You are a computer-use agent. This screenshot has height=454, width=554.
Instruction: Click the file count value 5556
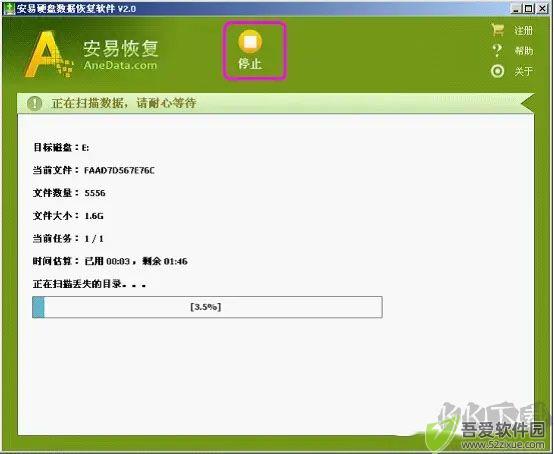[95, 193]
